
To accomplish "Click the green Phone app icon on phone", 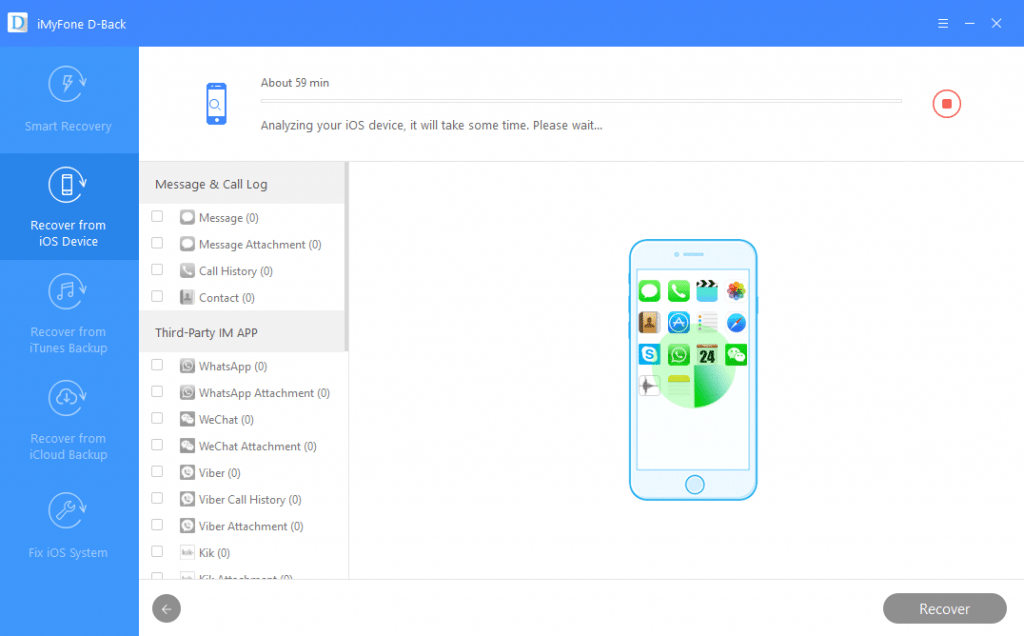I will click(x=679, y=291).
